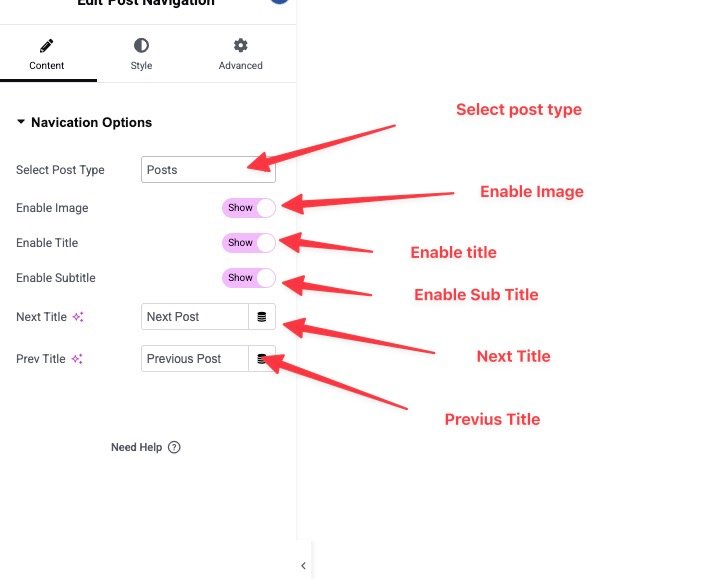Open the Select Post Type dropdown

coord(208,170)
